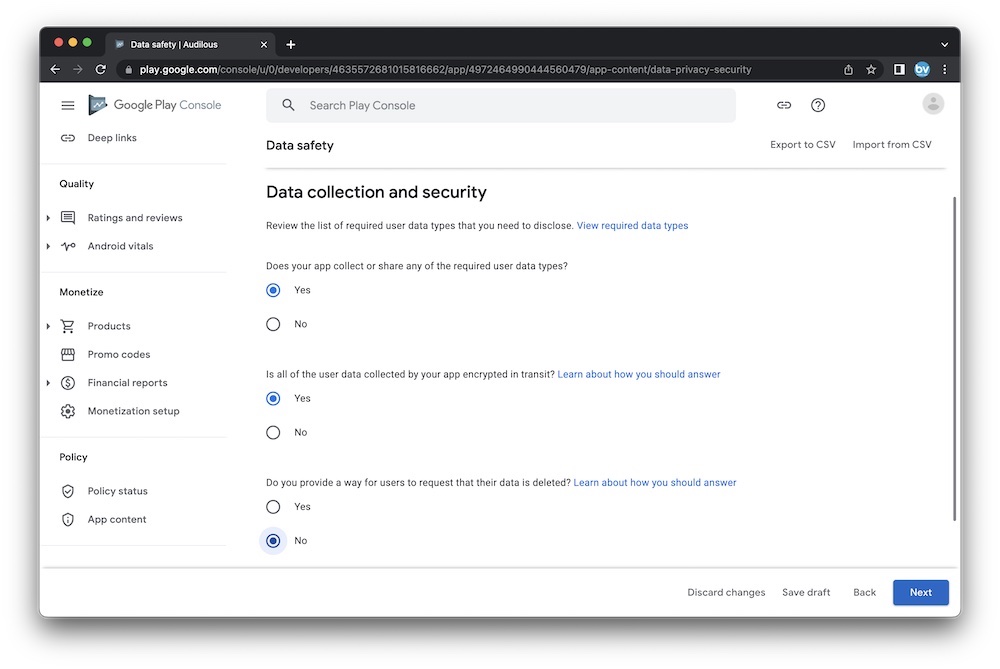
Task: Click the Google Play Console logo
Action: pyautogui.click(x=155, y=105)
